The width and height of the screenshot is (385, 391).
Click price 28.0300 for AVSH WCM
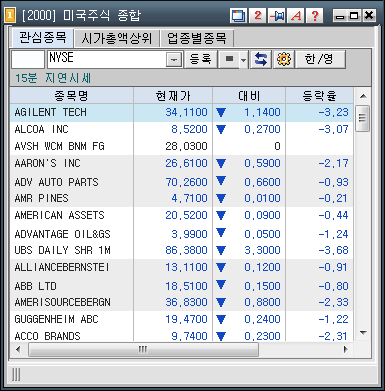186,146
